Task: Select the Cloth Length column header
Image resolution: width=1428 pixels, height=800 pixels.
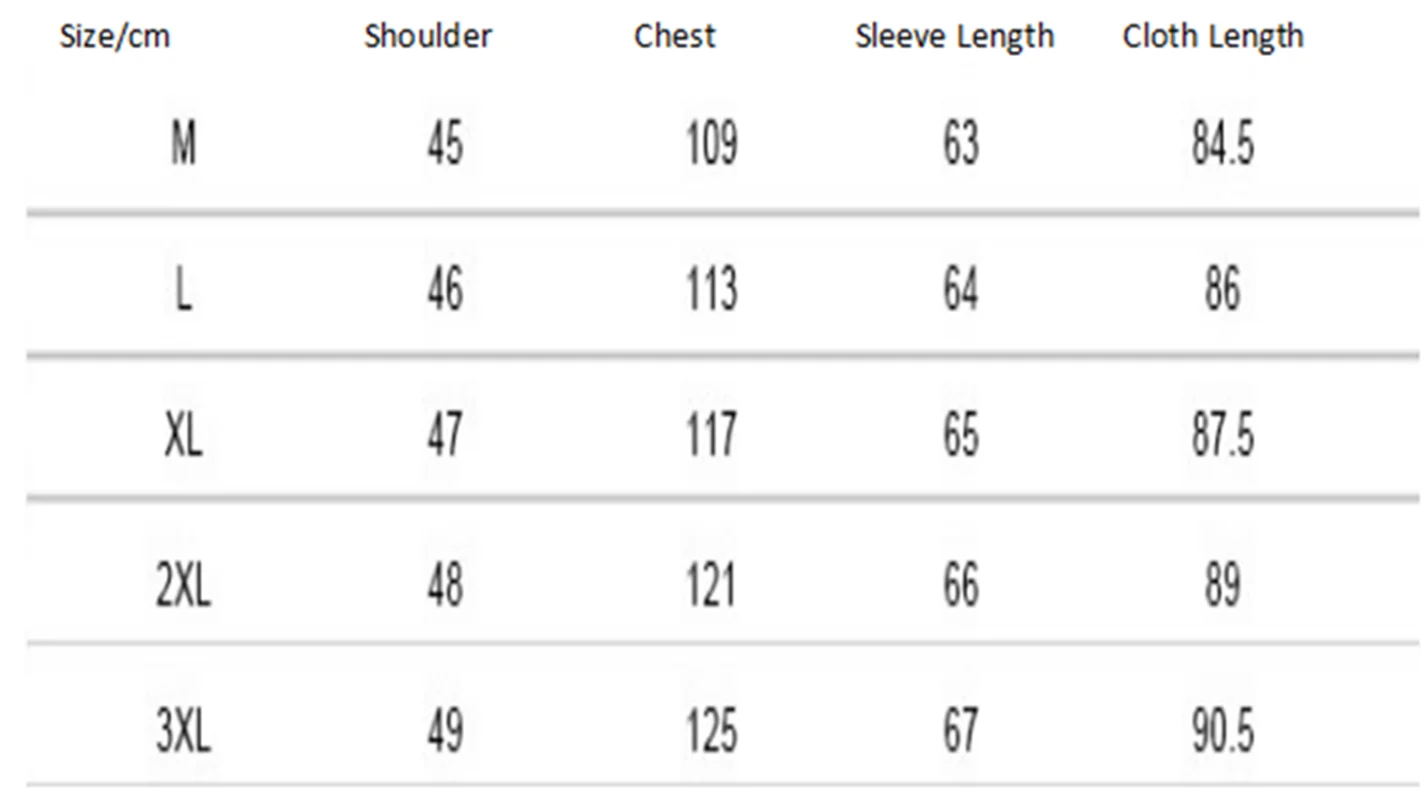Action: coord(1212,37)
